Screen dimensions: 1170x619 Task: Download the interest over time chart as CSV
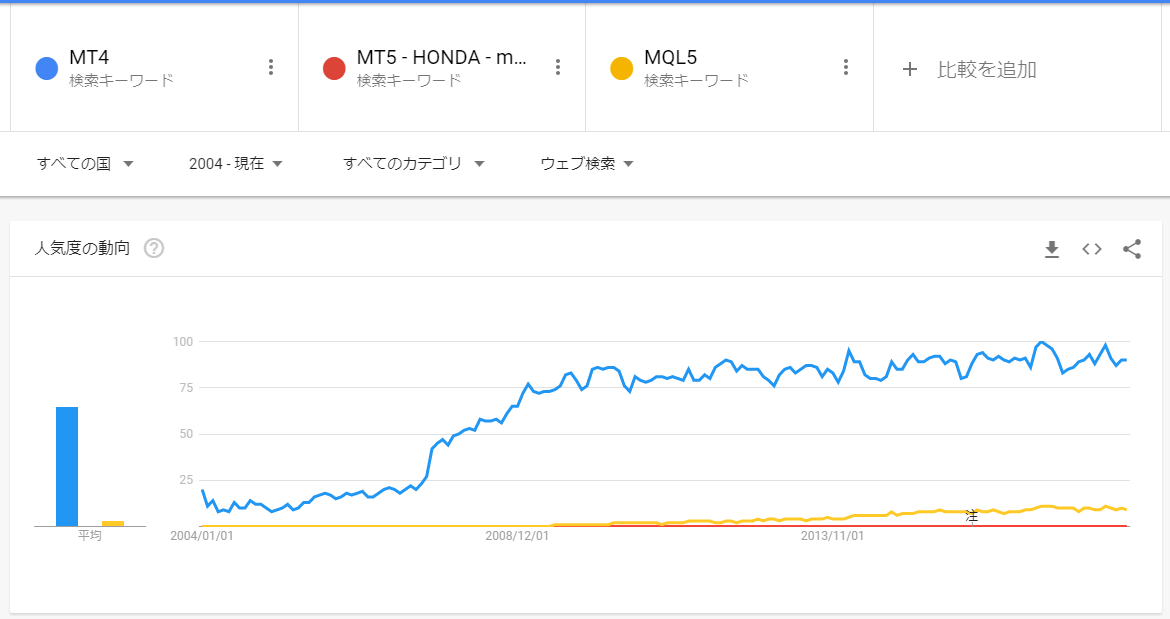pos(1051,249)
